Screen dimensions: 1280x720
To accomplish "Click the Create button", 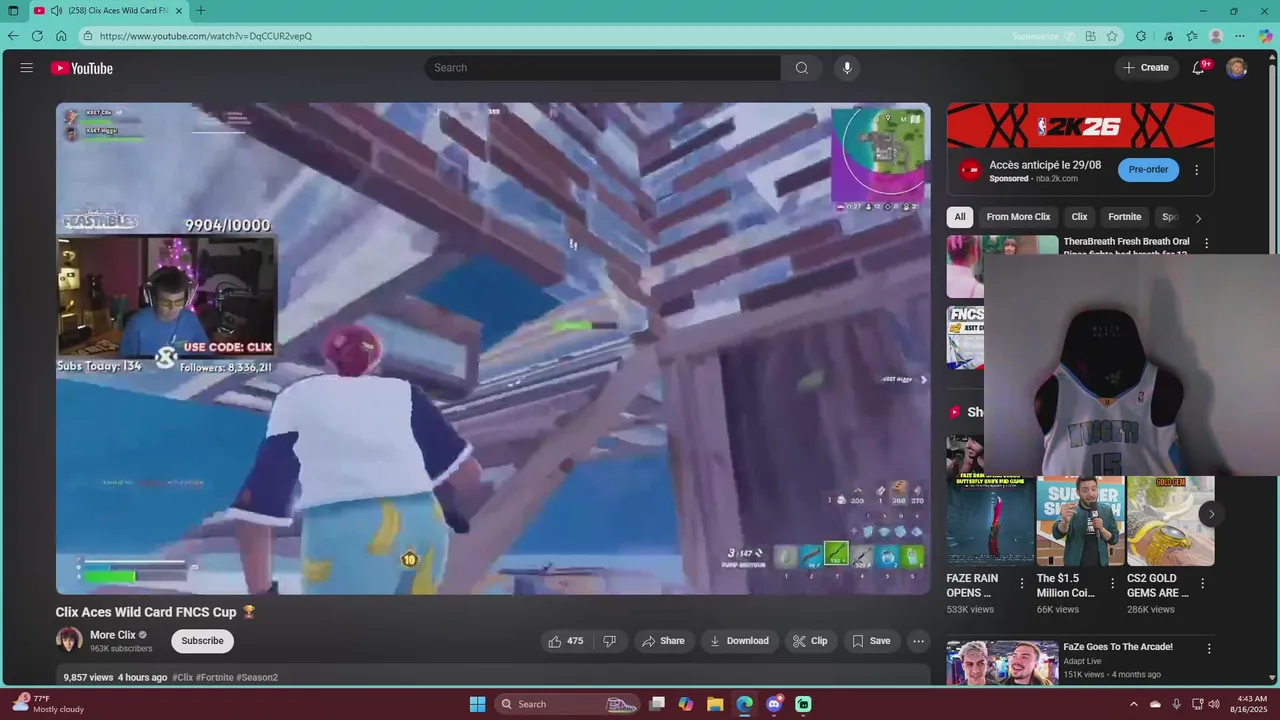I will [x=1145, y=68].
